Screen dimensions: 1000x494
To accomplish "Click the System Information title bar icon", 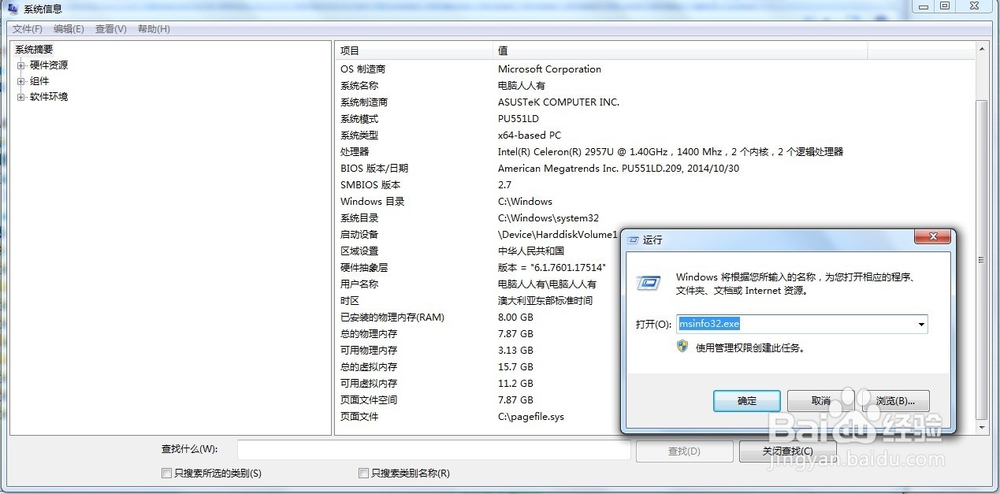I will tap(12, 9).
